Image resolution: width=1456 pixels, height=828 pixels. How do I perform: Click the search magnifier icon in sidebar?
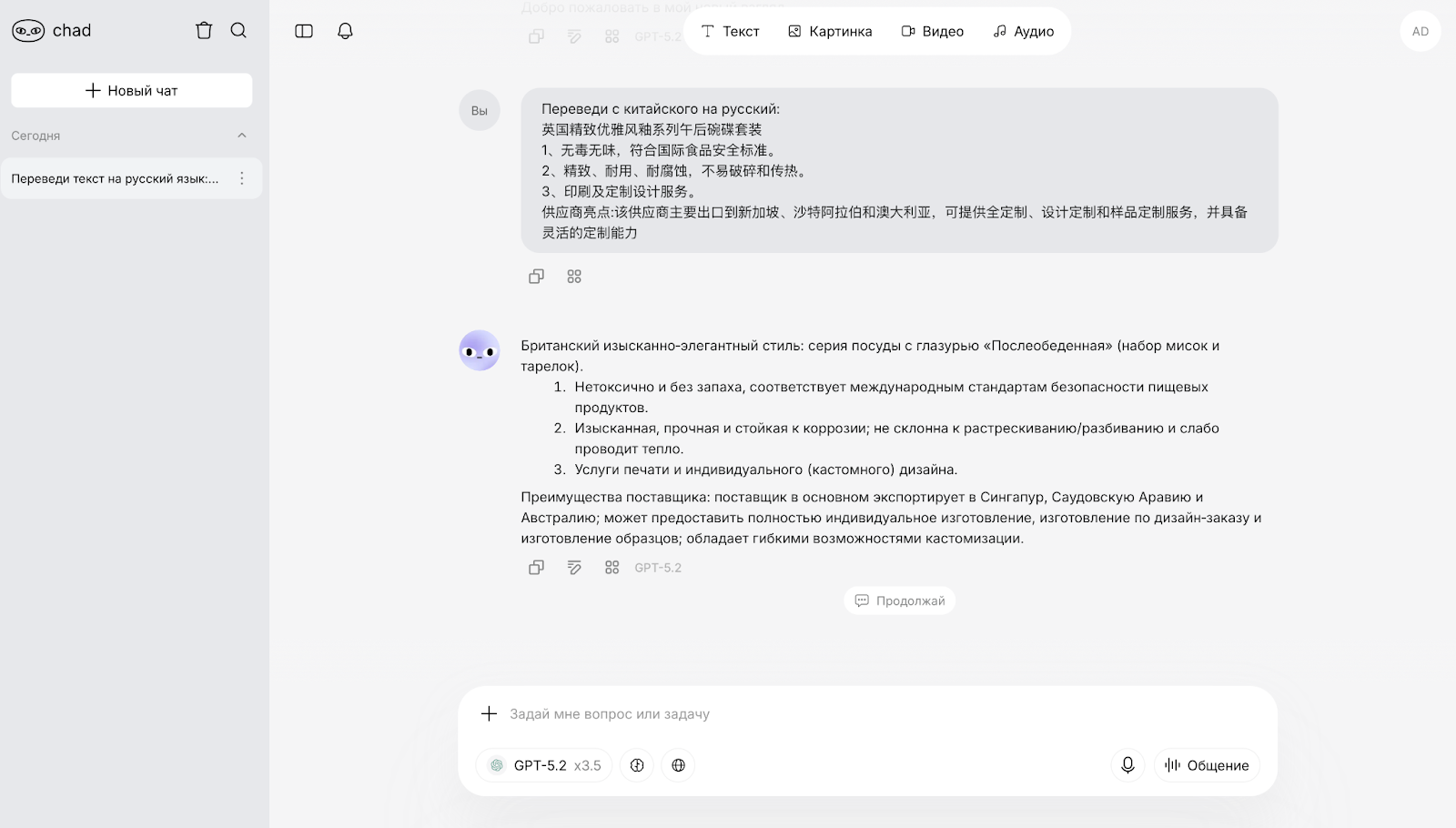tap(238, 31)
